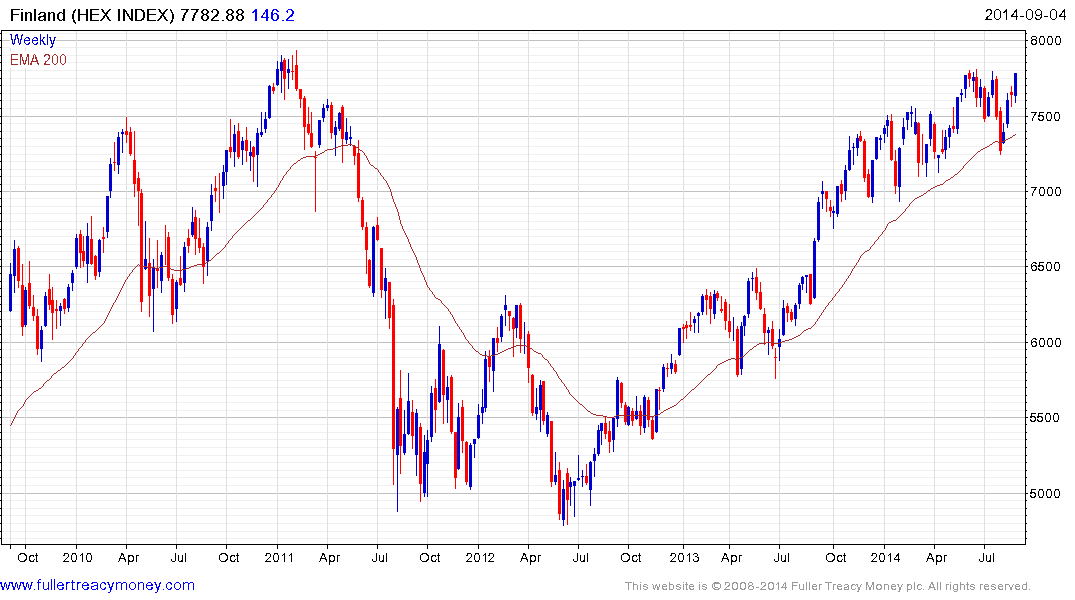Screen dimensions: 1075x600
Task: Click the 2013 date axis label
Action: [x=684, y=557]
